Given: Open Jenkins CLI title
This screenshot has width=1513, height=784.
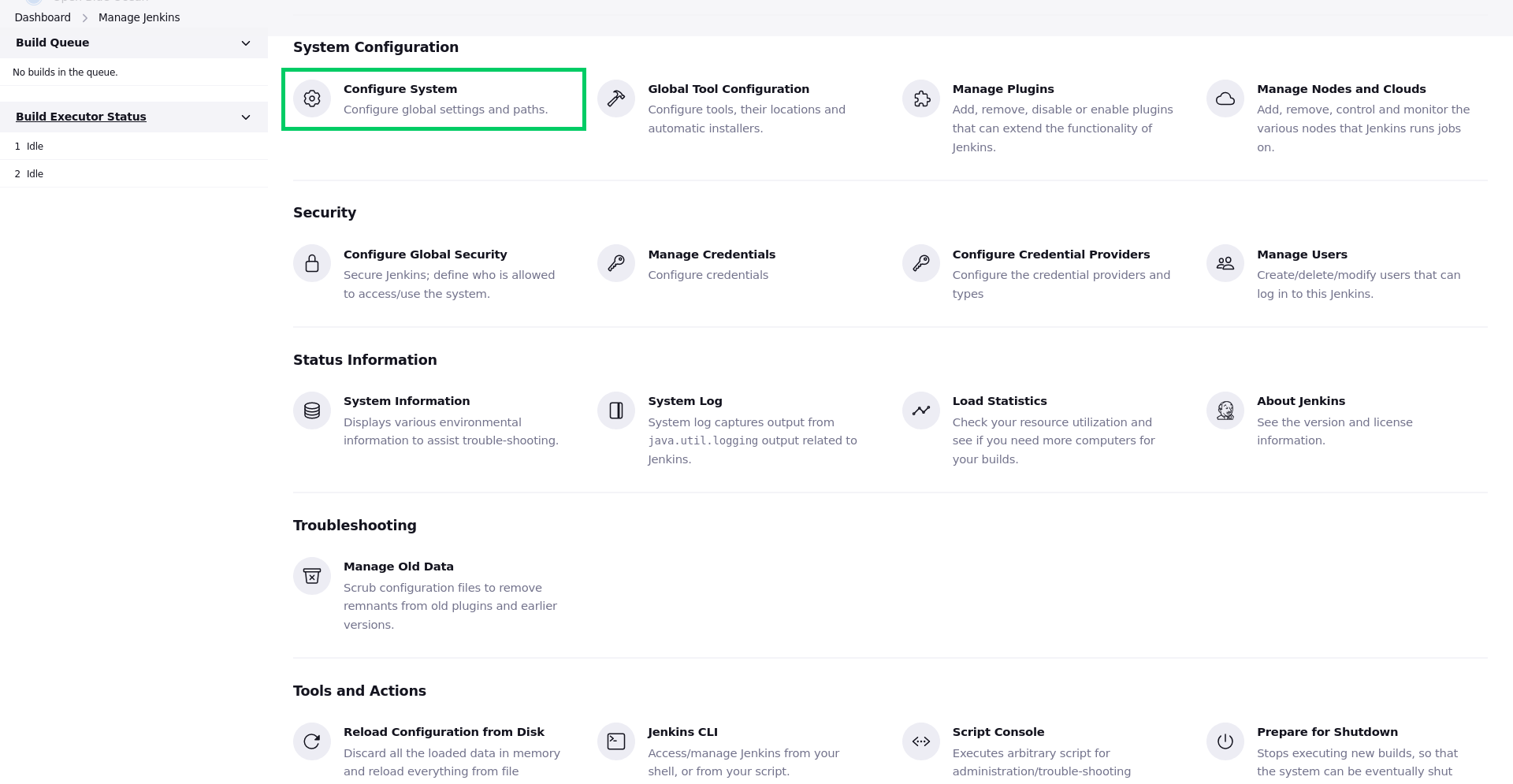Looking at the screenshot, I should [x=682, y=732].
